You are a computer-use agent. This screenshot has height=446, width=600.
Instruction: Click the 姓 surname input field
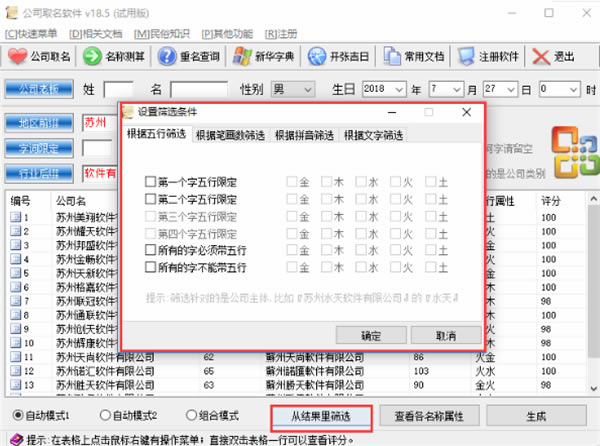tap(118, 90)
